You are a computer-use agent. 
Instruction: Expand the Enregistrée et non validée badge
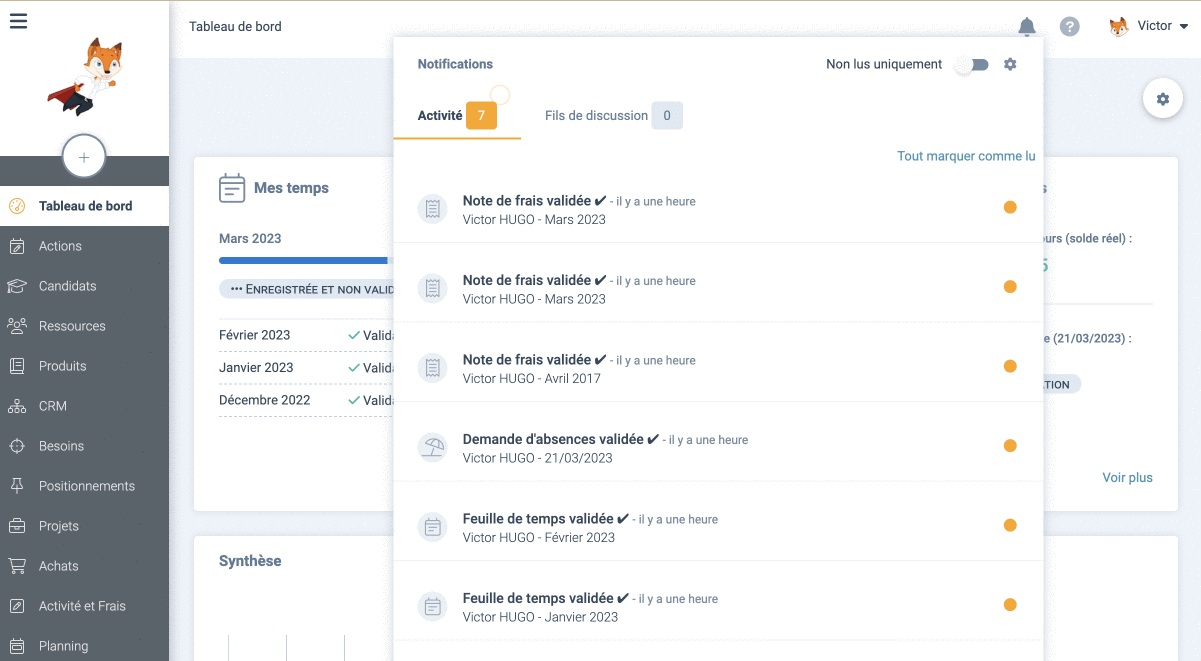click(x=308, y=289)
